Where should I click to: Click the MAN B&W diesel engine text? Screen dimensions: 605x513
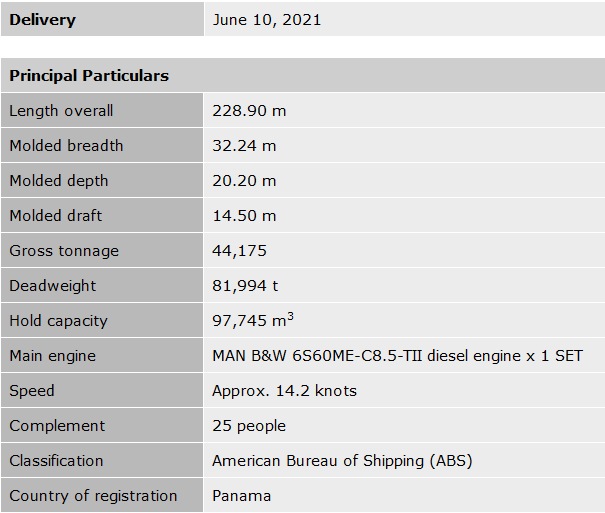point(397,356)
